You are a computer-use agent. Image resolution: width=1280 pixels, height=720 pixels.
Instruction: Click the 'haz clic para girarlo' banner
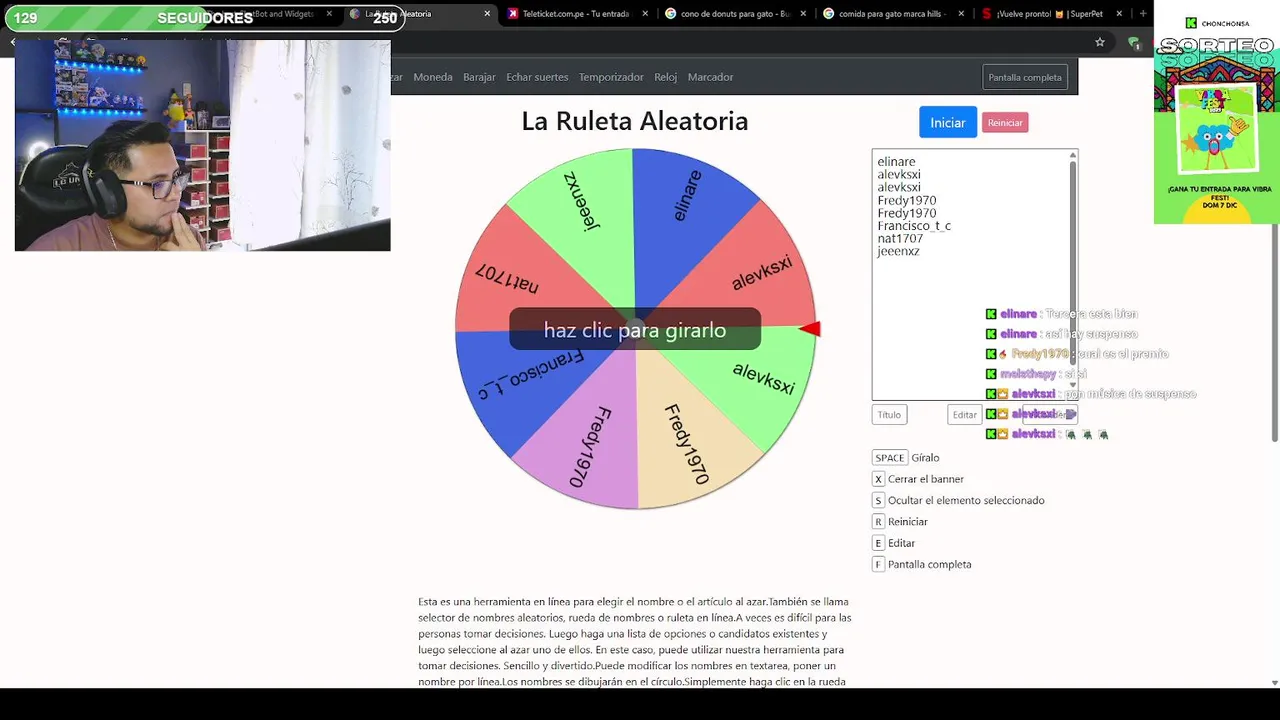pyautogui.click(x=635, y=330)
